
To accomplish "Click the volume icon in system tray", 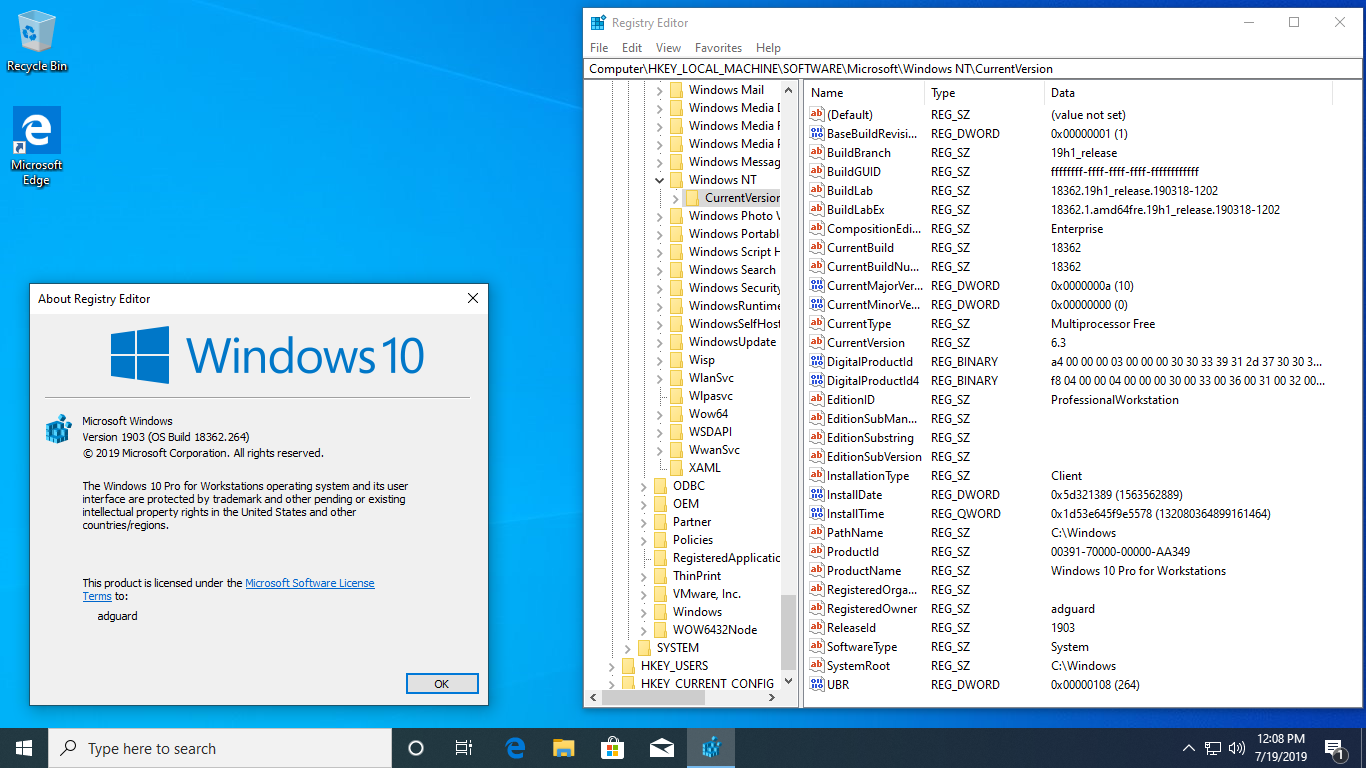I will point(1237,748).
